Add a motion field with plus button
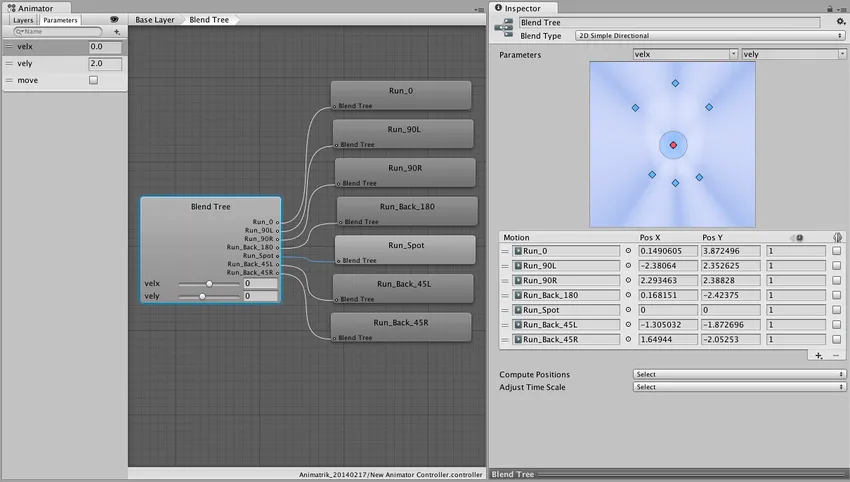Viewport: 850px width, 482px height. pos(819,355)
